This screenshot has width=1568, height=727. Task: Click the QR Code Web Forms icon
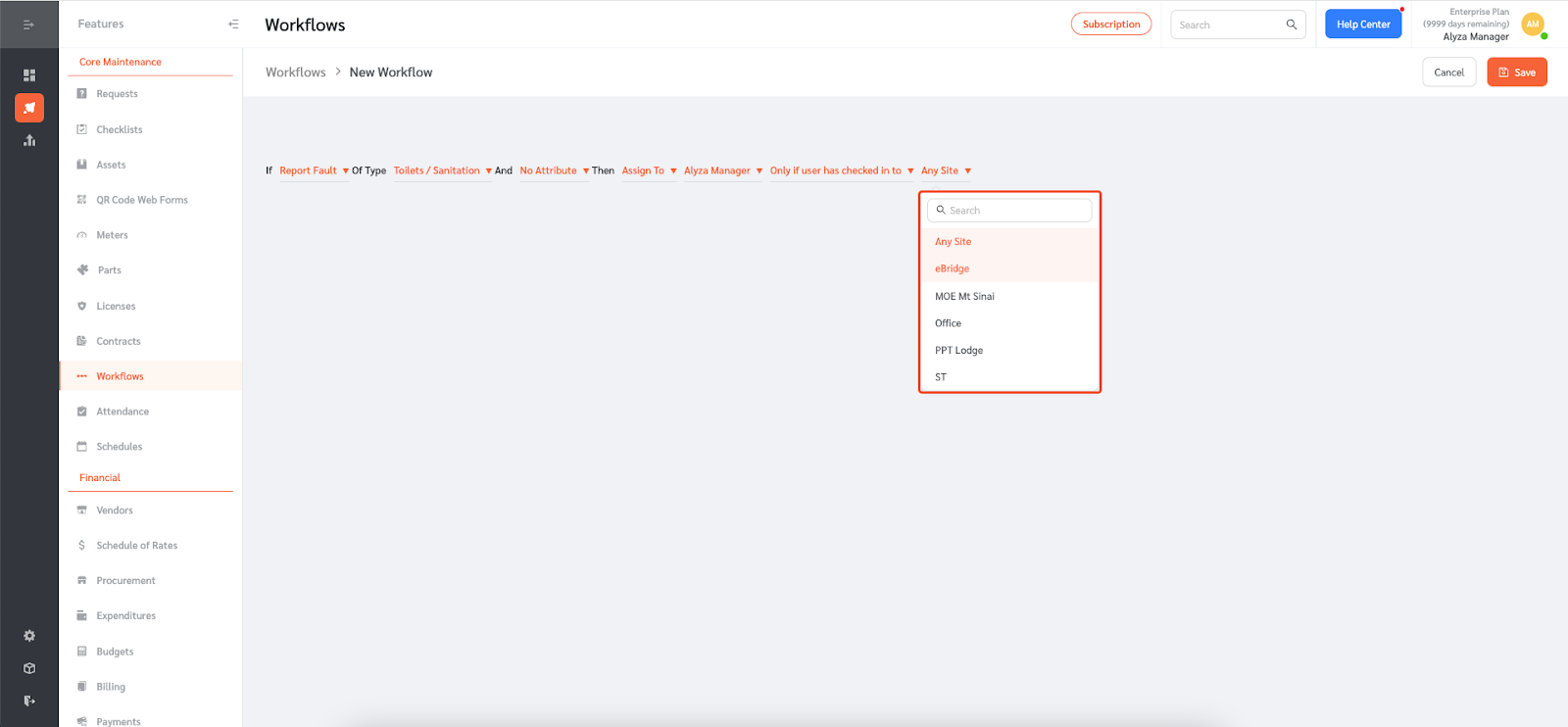pyautogui.click(x=82, y=200)
